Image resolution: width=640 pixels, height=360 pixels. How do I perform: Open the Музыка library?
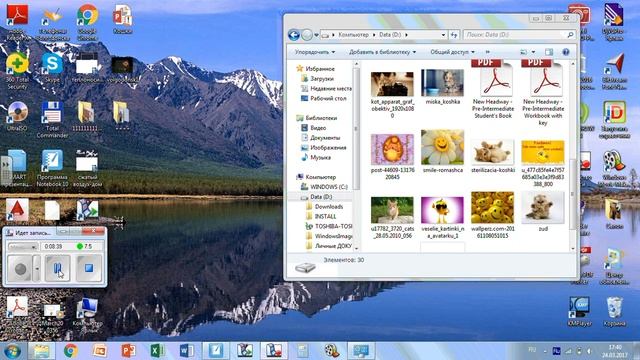click(316, 157)
